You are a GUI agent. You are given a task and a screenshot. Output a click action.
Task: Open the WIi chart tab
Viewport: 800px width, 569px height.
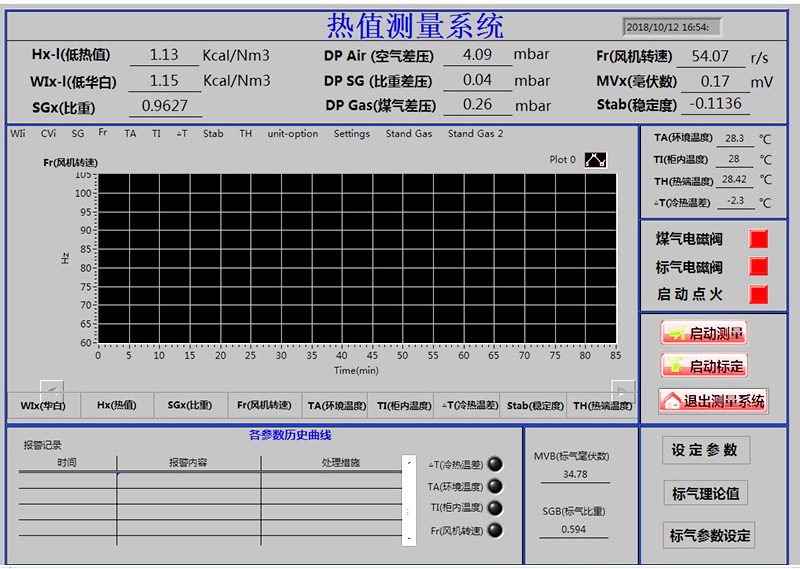coord(18,134)
